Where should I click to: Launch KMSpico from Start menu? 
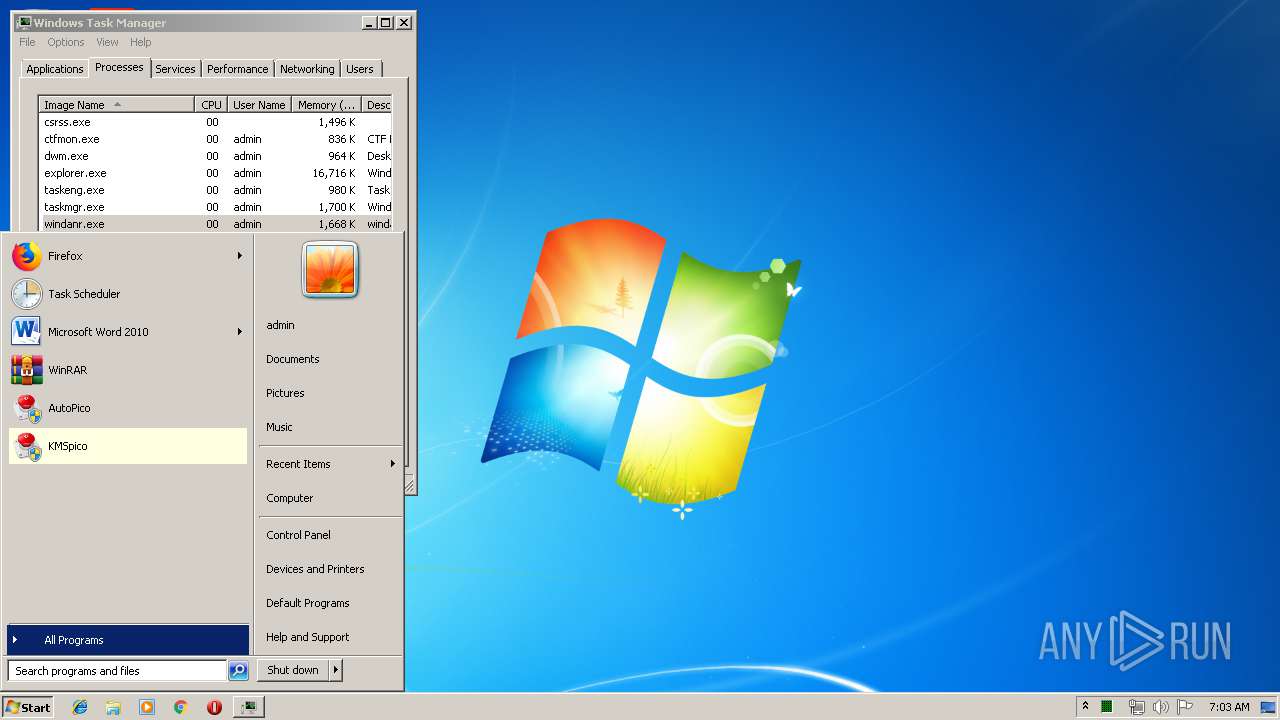[x=127, y=446]
